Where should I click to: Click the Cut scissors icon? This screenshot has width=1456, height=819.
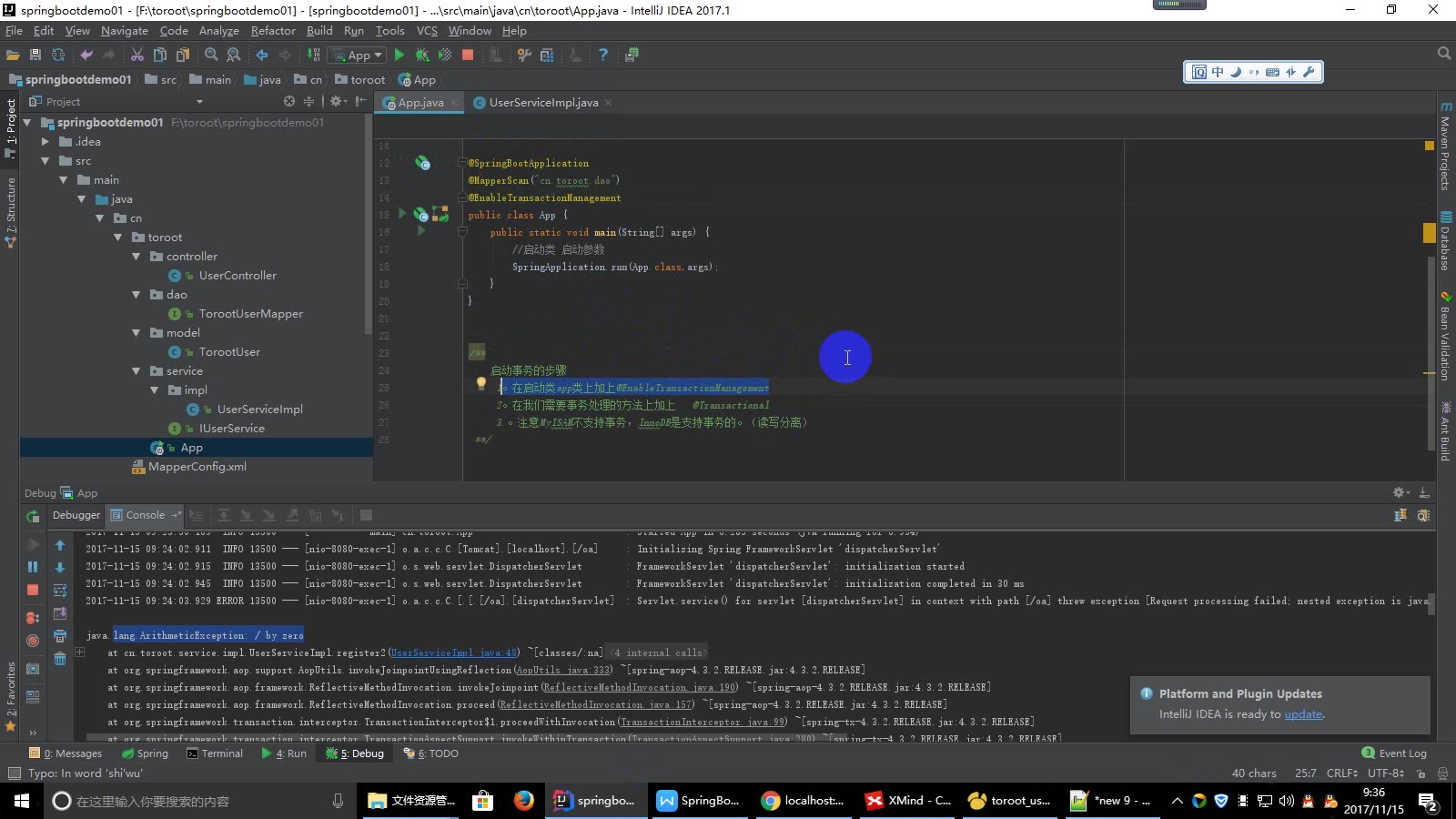pyautogui.click(x=137, y=56)
